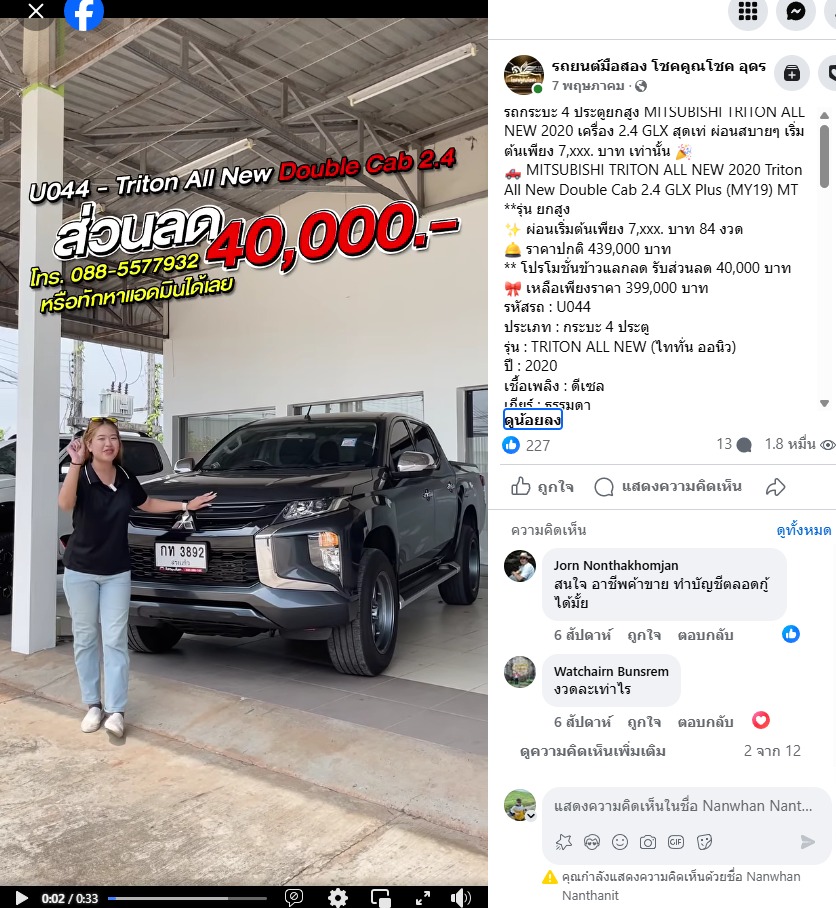Attach a photo with camera icon
The width and height of the screenshot is (836, 908).
647,841
